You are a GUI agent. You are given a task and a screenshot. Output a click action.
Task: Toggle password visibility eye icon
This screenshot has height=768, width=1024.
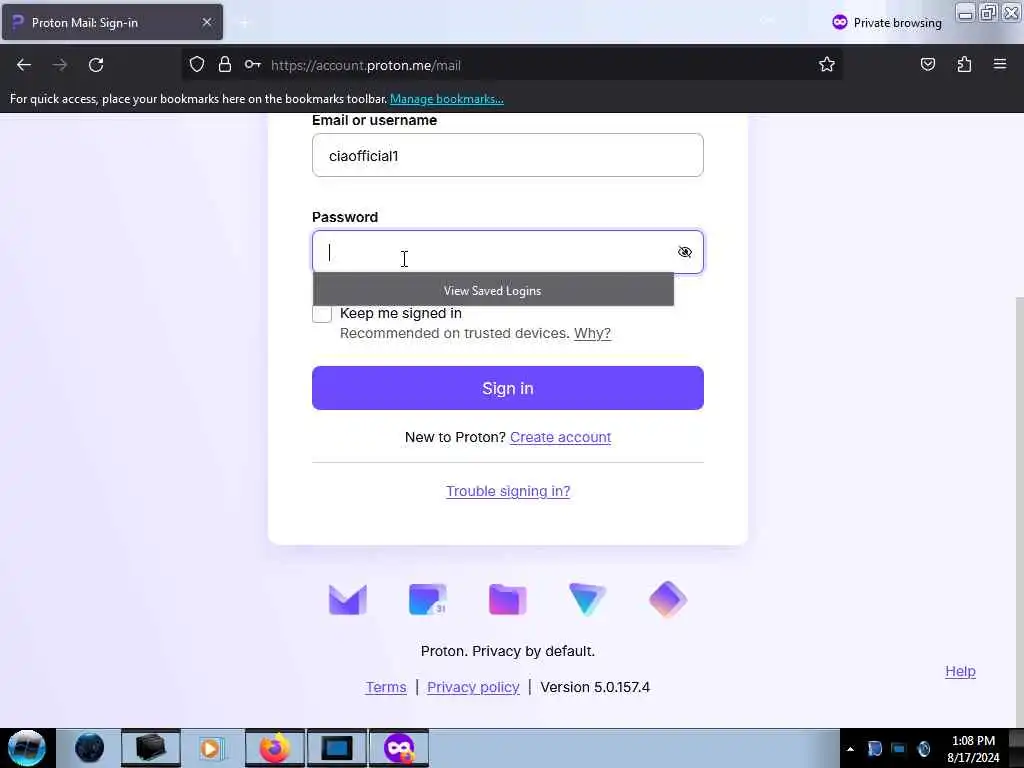(x=684, y=252)
